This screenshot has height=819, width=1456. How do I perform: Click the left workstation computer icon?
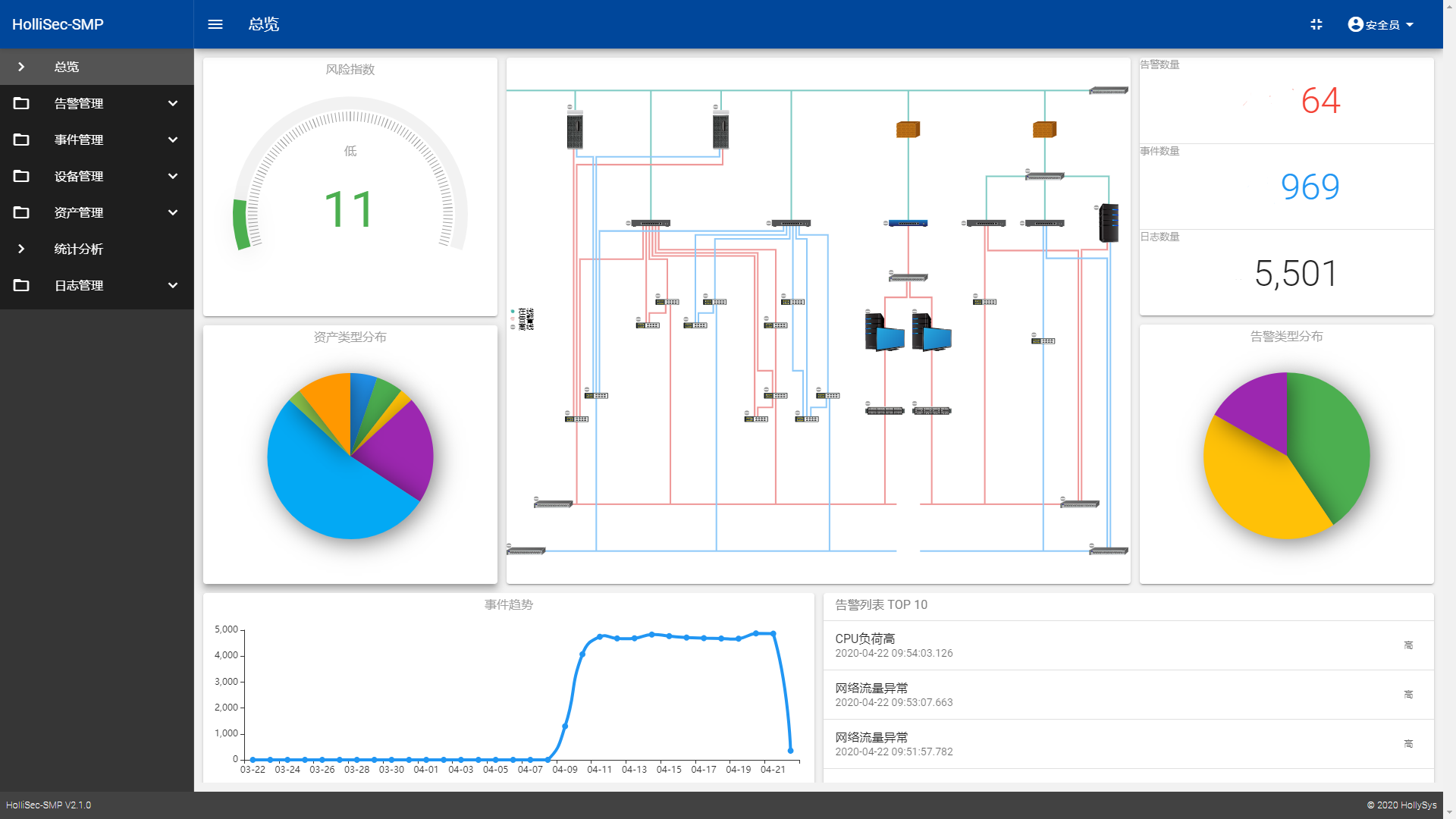tap(884, 332)
